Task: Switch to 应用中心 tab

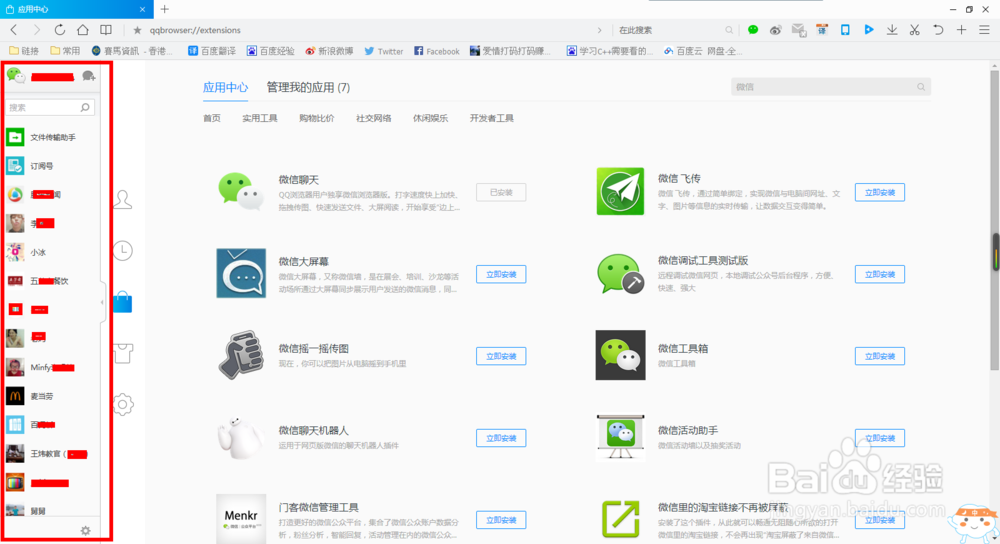Action: [225, 87]
